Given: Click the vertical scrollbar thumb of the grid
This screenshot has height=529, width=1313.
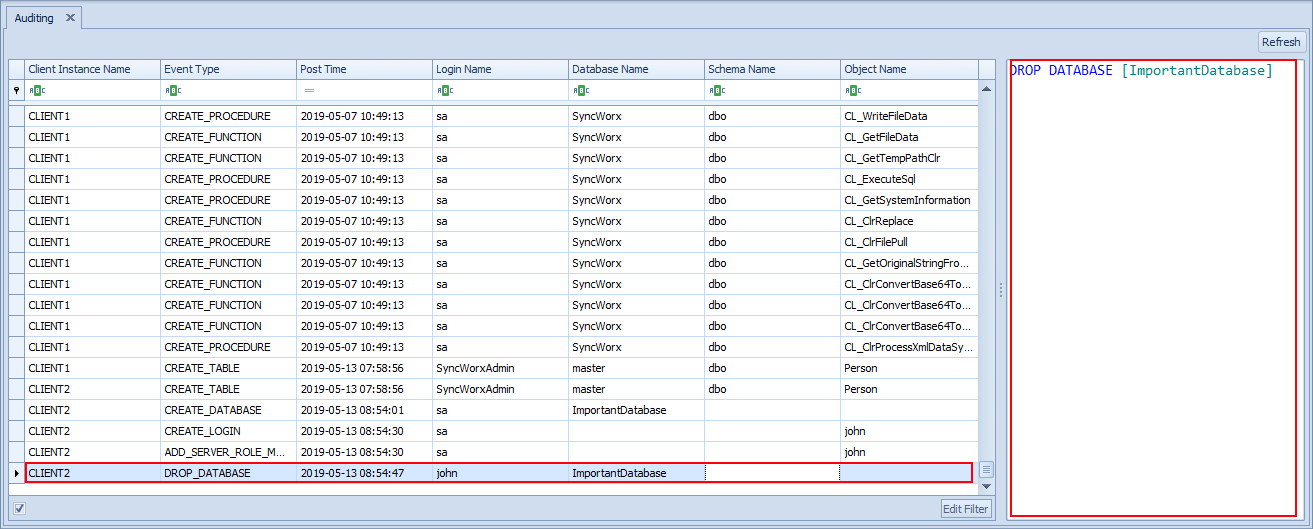Looking at the screenshot, I should click(x=986, y=469).
